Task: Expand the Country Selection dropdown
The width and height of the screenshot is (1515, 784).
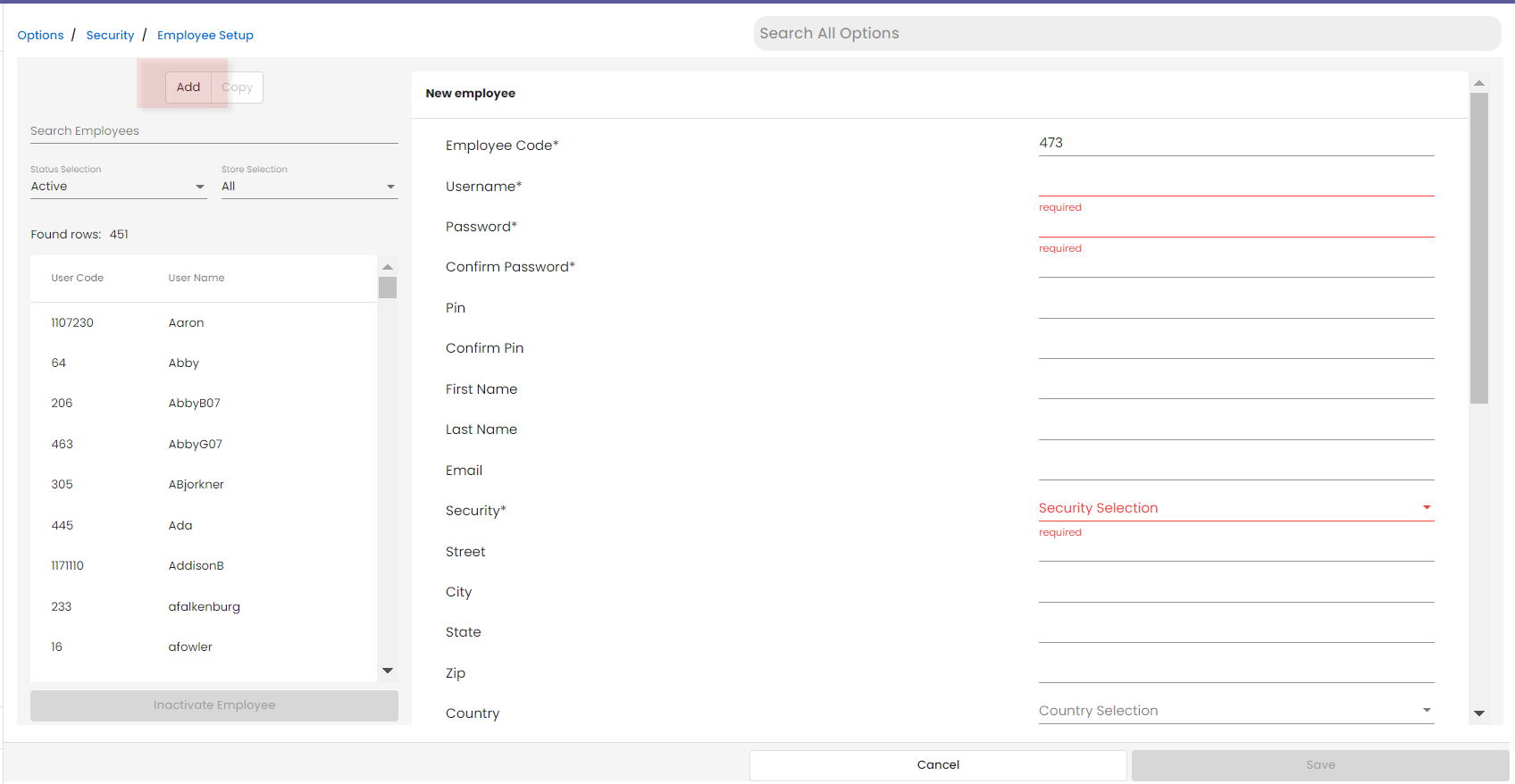Action: [1236, 711]
